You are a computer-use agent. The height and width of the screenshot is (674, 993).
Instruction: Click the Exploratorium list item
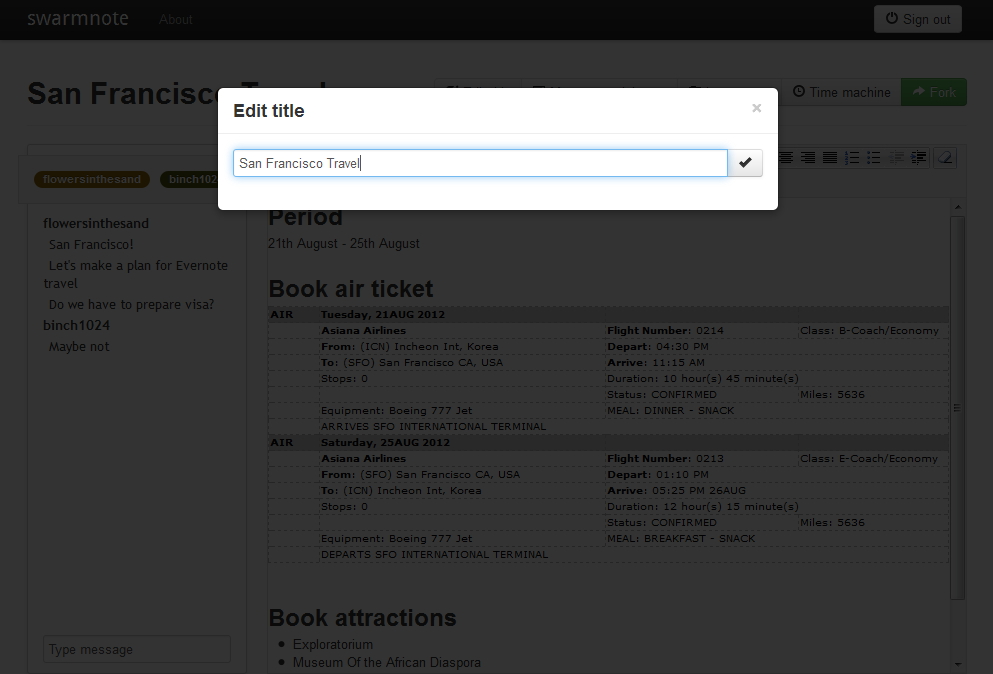point(332,644)
